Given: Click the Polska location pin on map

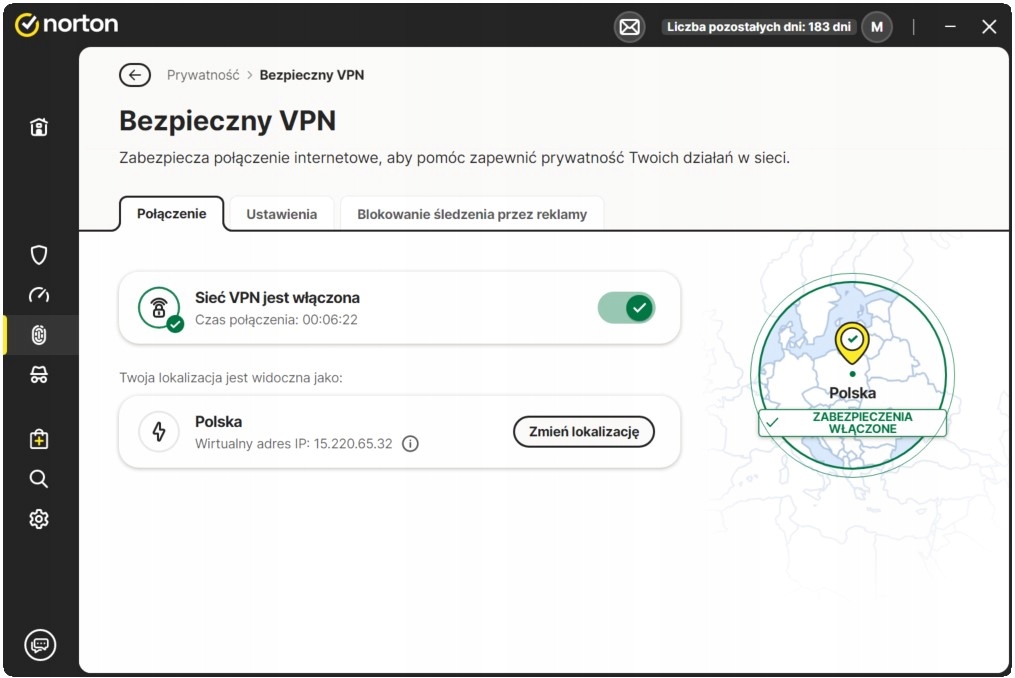Looking at the screenshot, I should [x=852, y=343].
